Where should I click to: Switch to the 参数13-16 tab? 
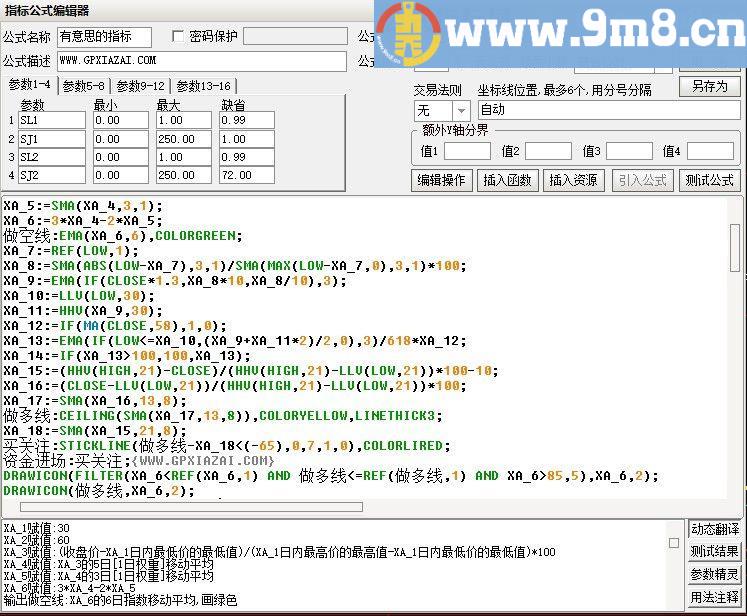(x=203, y=86)
